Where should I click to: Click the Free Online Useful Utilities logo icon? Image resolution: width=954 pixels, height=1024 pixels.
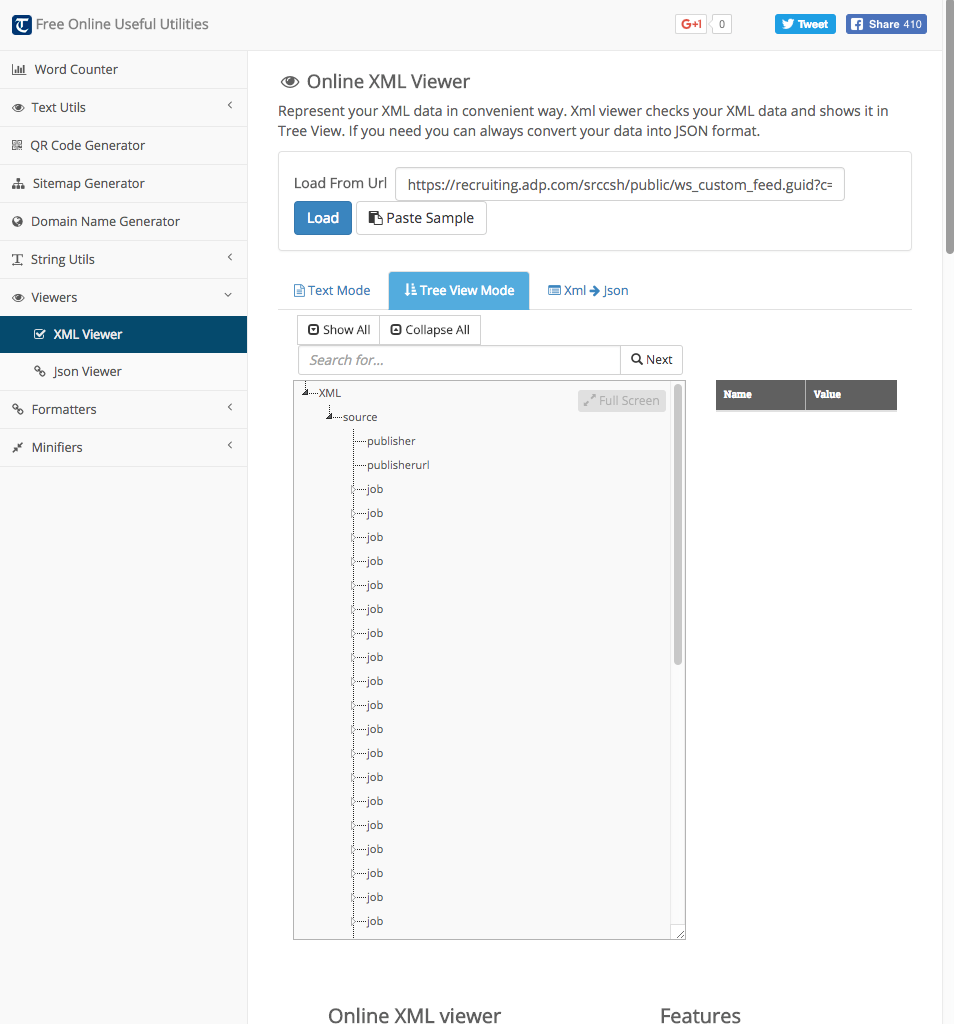22,24
